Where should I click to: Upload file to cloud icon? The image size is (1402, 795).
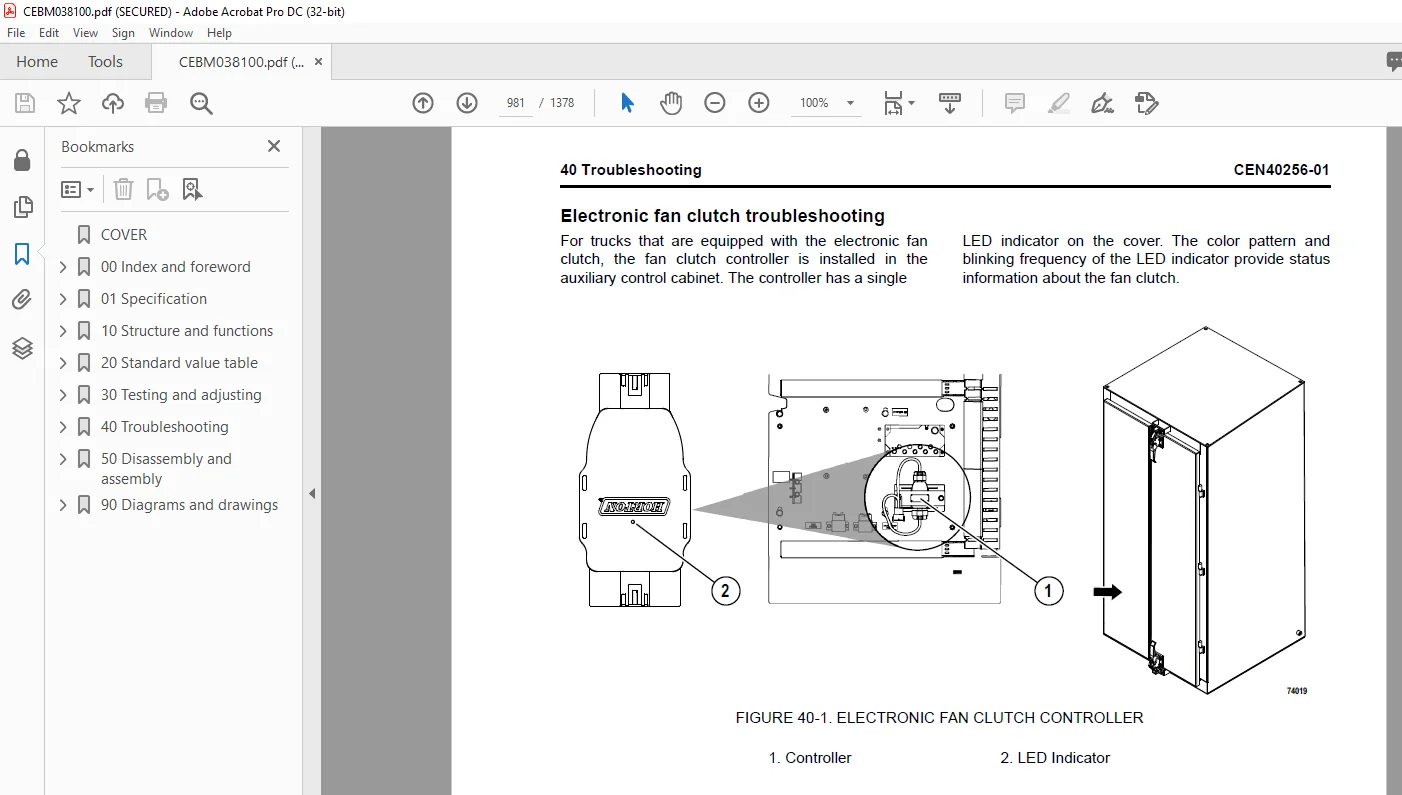(x=113, y=103)
